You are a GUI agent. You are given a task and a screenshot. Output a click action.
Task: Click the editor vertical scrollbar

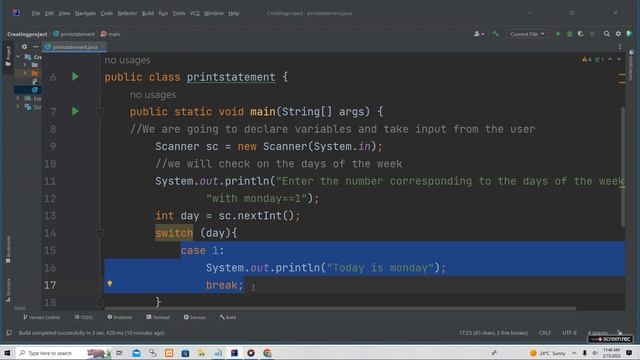tap(622, 167)
